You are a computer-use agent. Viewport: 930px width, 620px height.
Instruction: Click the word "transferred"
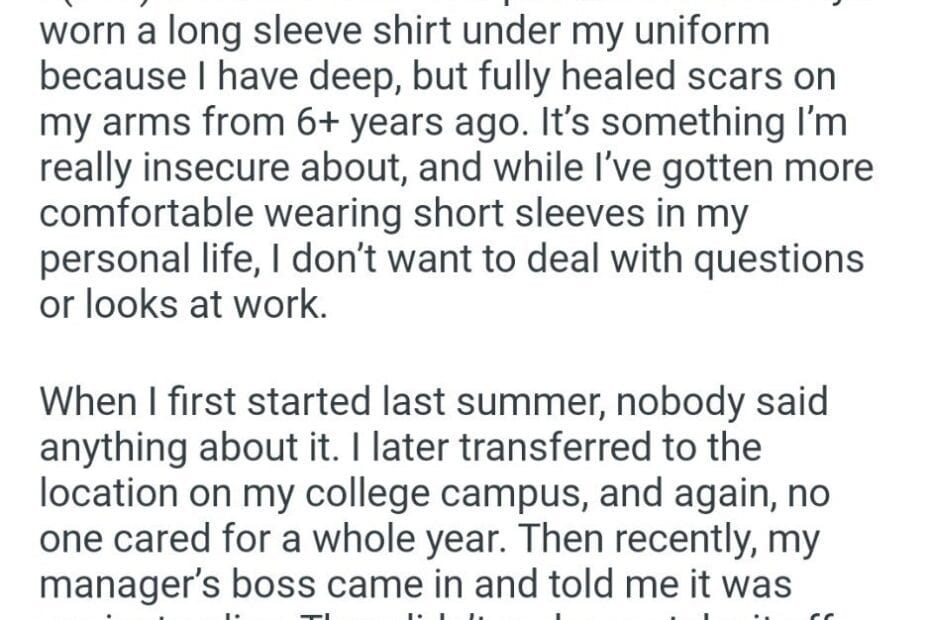click(537, 448)
